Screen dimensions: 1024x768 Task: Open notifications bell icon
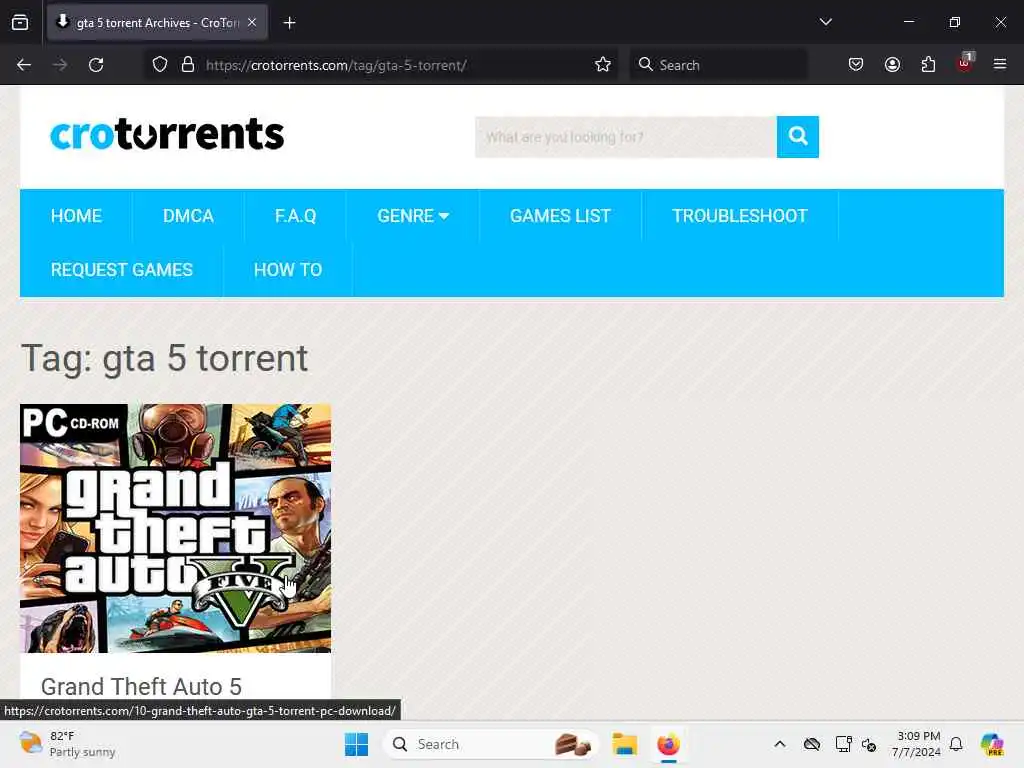956,744
